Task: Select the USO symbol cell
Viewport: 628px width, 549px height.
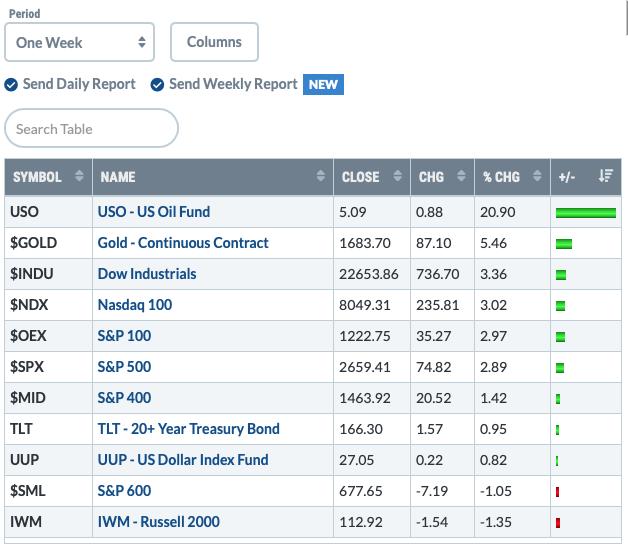Action: click(x=48, y=212)
